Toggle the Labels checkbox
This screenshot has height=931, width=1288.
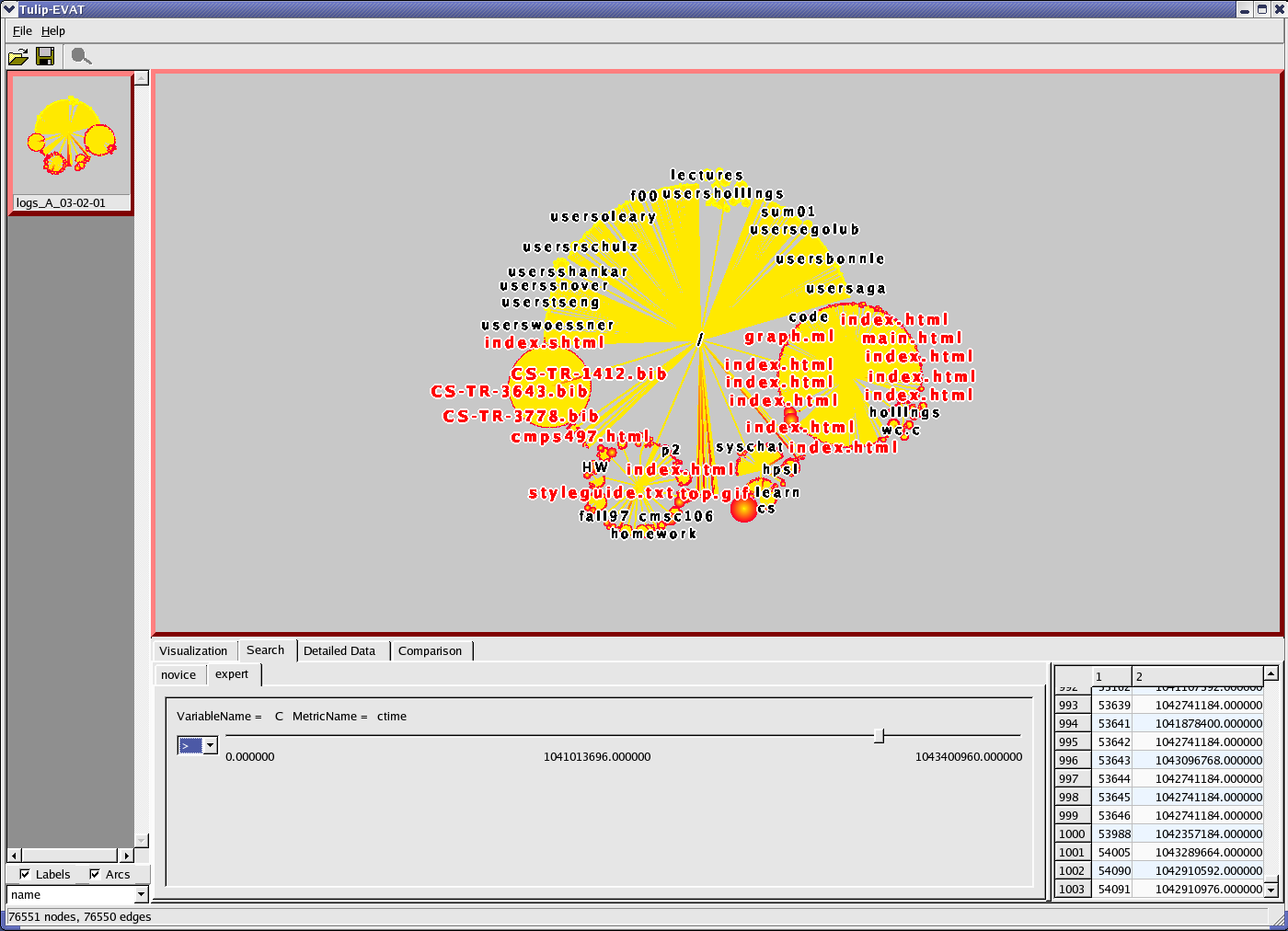click(x=25, y=874)
